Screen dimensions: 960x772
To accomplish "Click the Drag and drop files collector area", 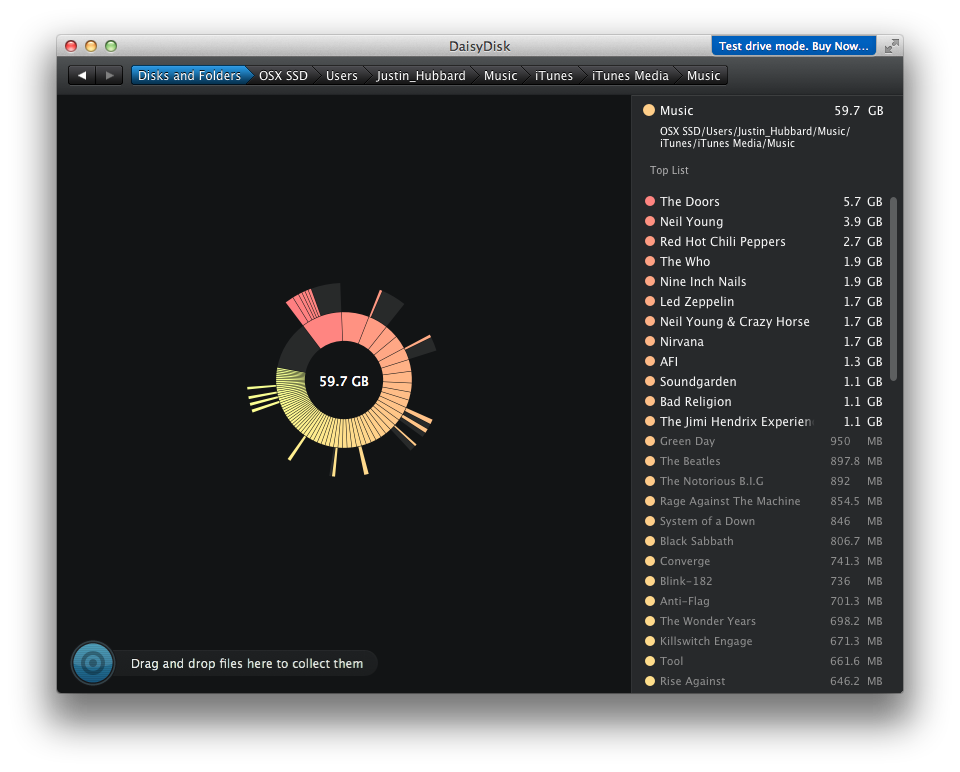I will tap(247, 663).
